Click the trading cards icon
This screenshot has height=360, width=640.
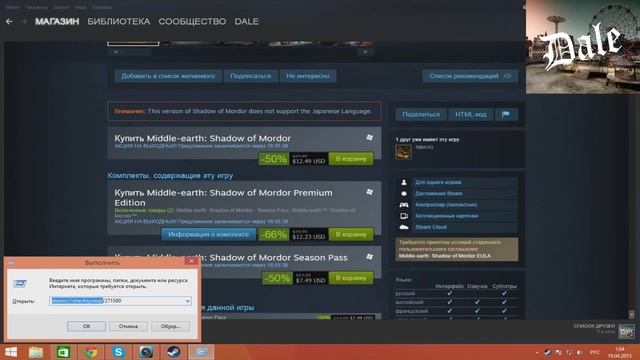pyautogui.click(x=404, y=216)
